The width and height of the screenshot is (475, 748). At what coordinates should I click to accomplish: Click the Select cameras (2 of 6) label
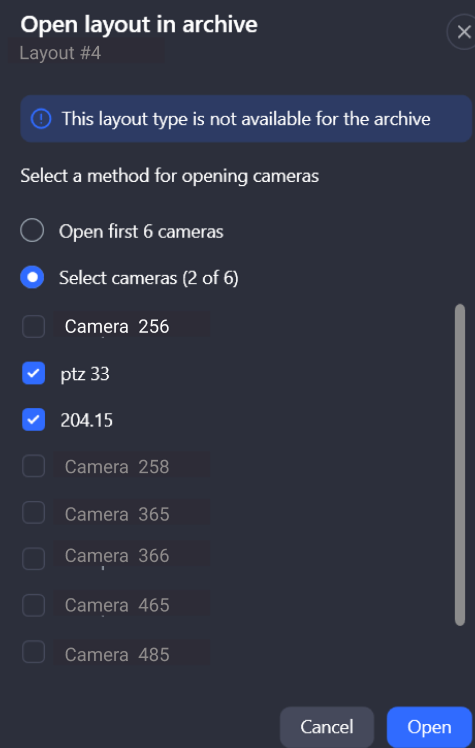[x=148, y=278]
